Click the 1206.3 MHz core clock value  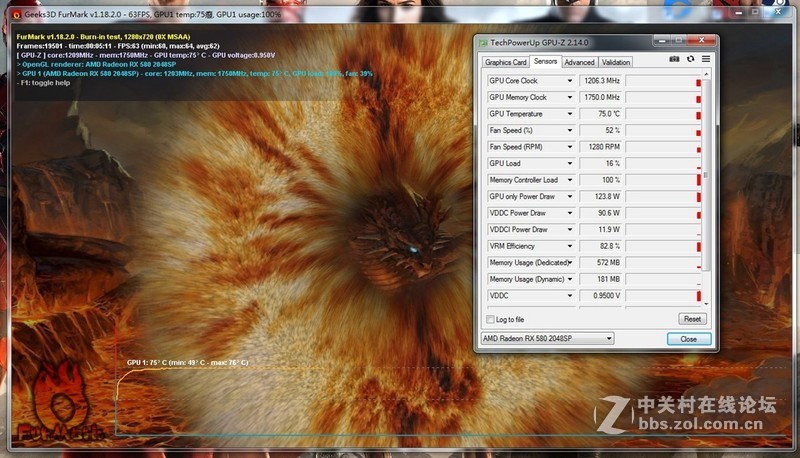coord(601,81)
